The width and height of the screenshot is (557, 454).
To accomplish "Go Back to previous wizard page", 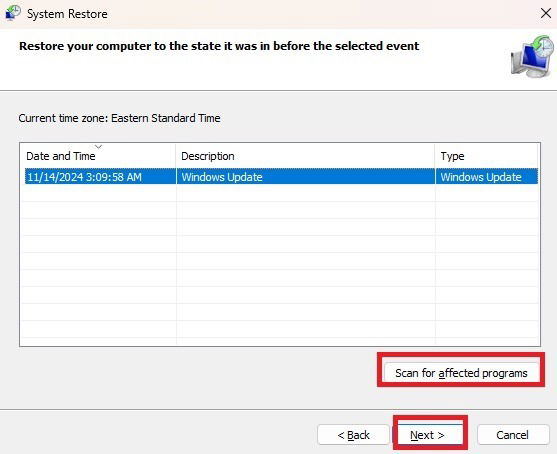I will click(353, 434).
